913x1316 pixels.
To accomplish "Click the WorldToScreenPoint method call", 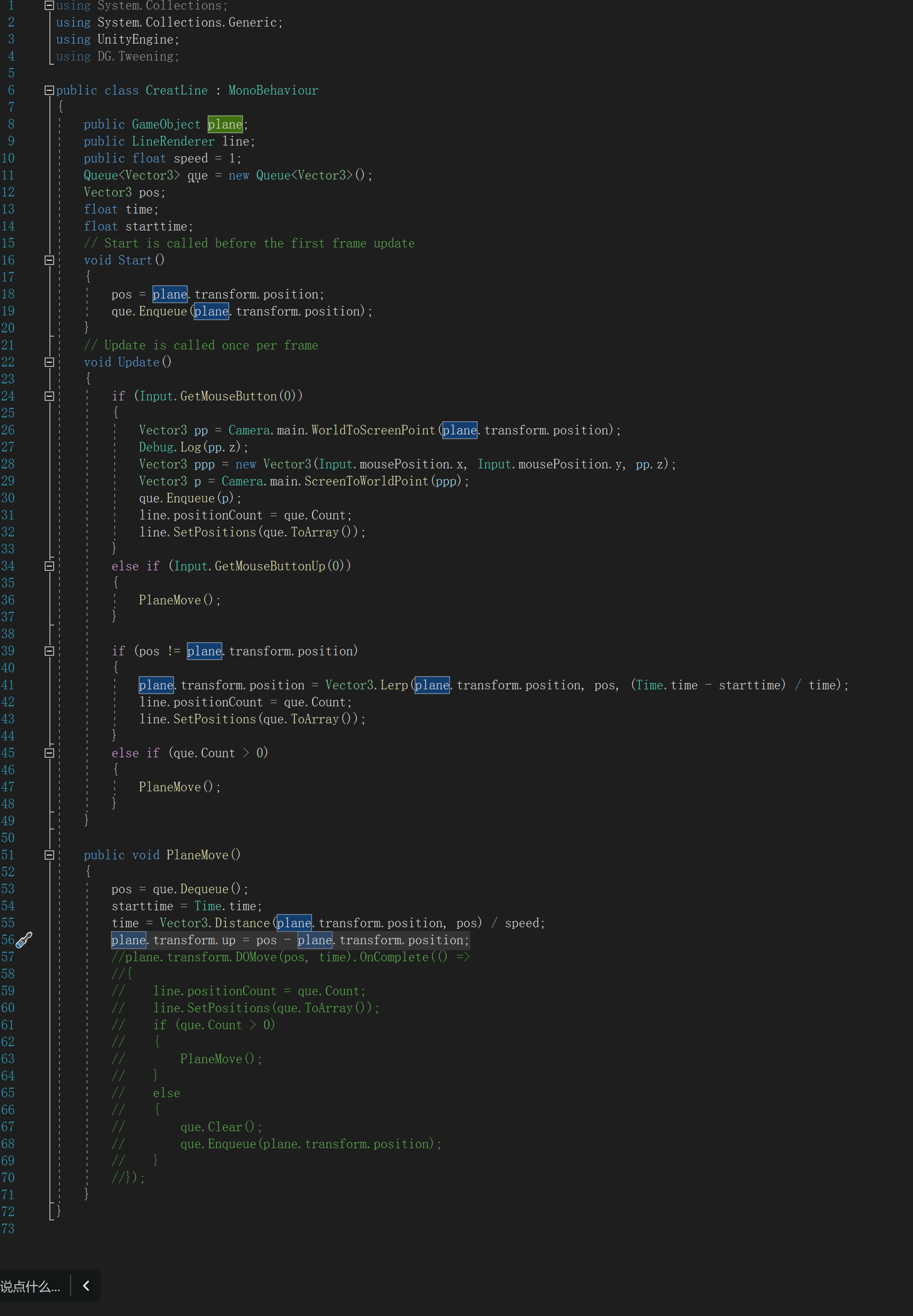I will tap(373, 430).
